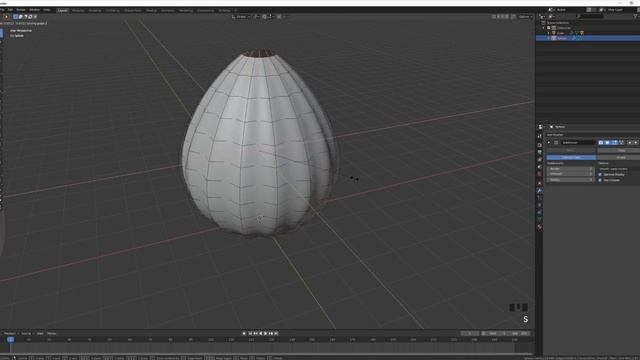Collapse the Collection row in outliner
This screenshot has width=640, height=360.
point(543,28)
